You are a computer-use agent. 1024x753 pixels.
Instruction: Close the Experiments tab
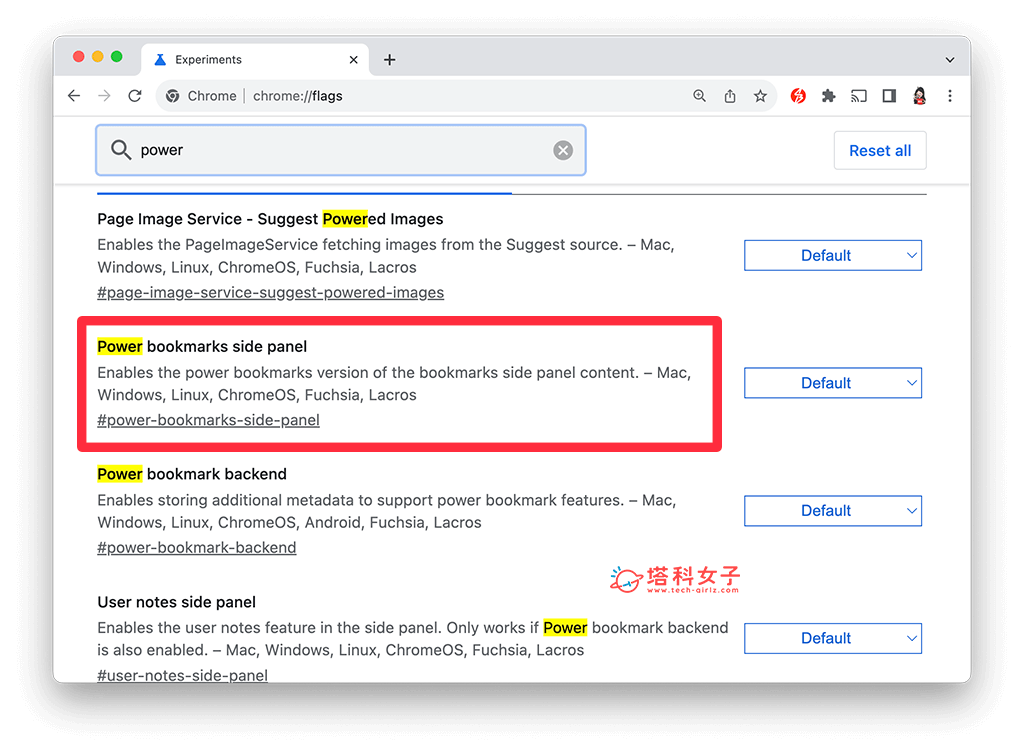(x=353, y=59)
